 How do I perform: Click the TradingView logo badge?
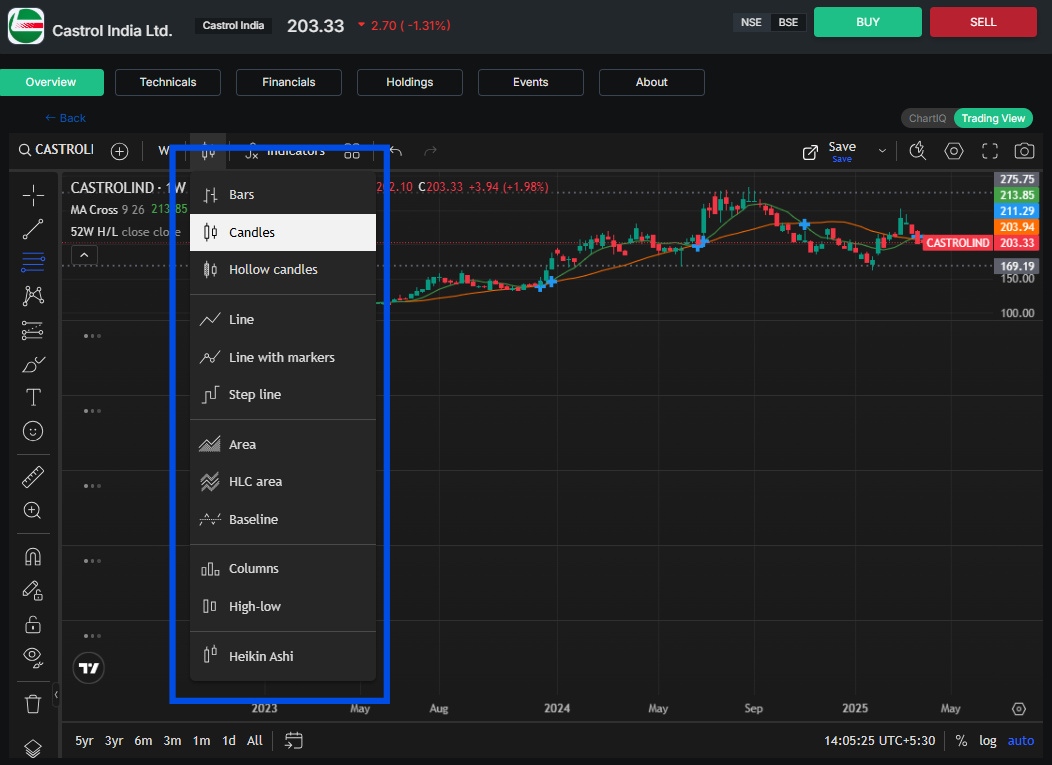coord(89,668)
